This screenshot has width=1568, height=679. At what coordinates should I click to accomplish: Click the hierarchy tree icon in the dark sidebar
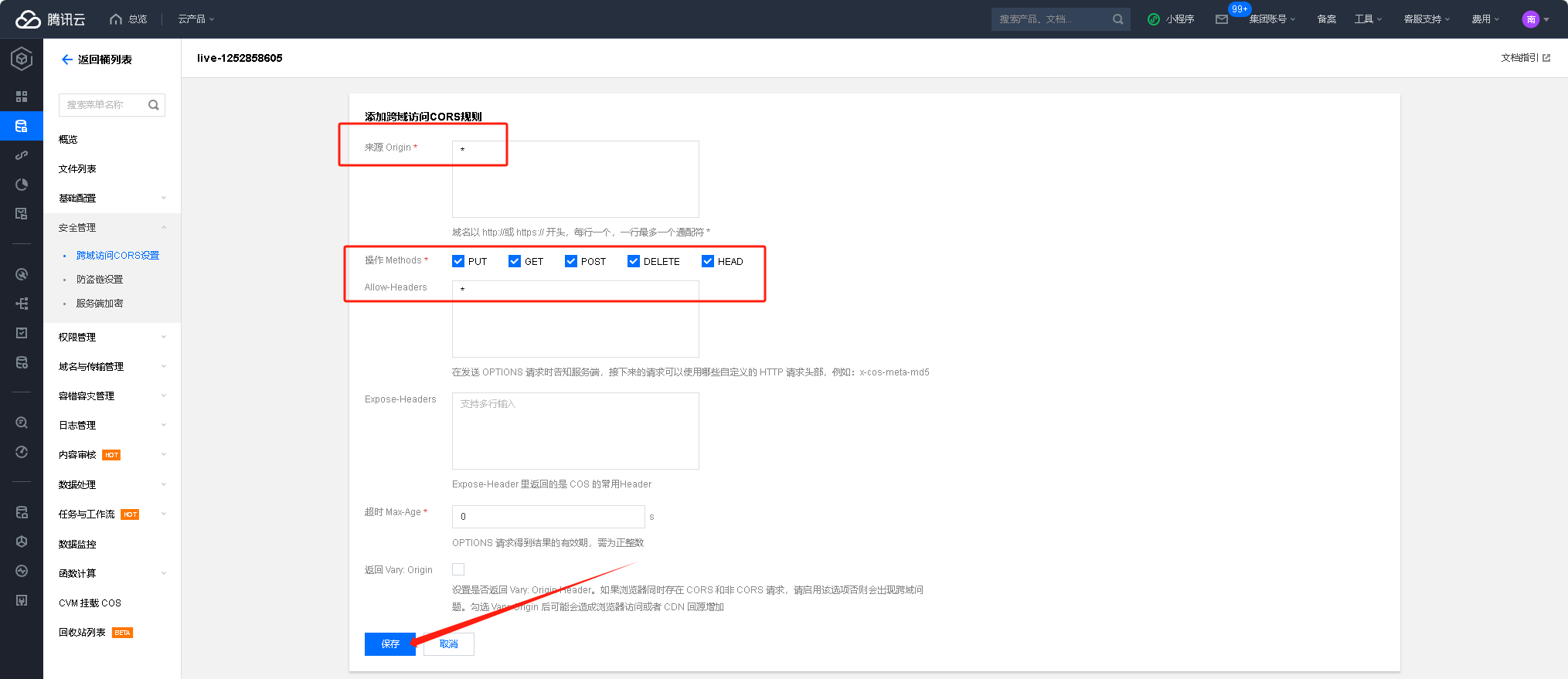pyautogui.click(x=22, y=304)
